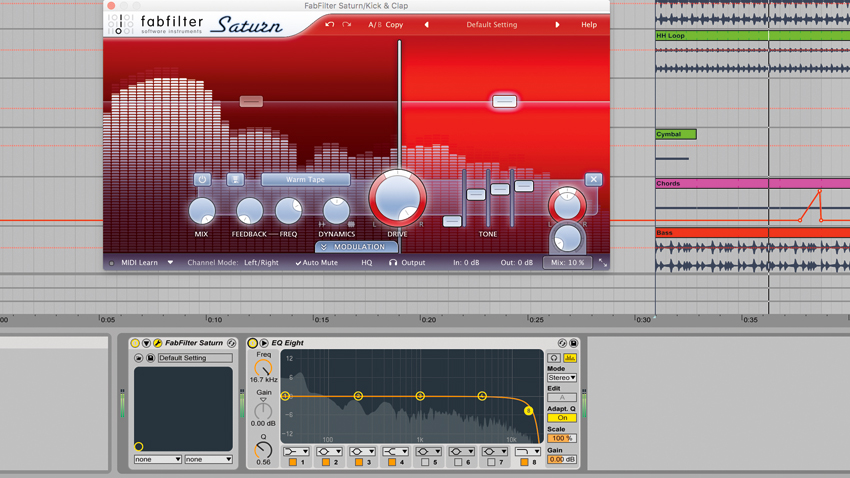The width and height of the screenshot is (850, 478).
Task: Select the HH Loop clip
Action: (x=753, y=36)
